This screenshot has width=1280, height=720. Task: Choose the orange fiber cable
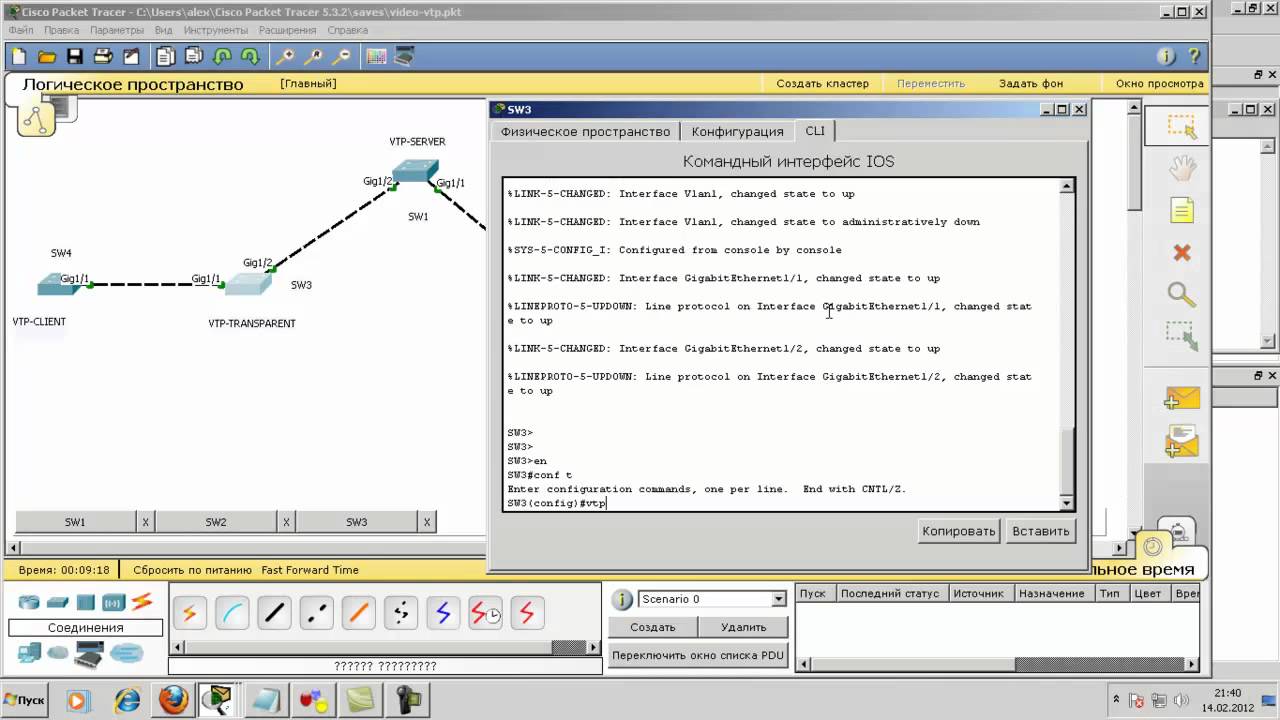click(358, 613)
